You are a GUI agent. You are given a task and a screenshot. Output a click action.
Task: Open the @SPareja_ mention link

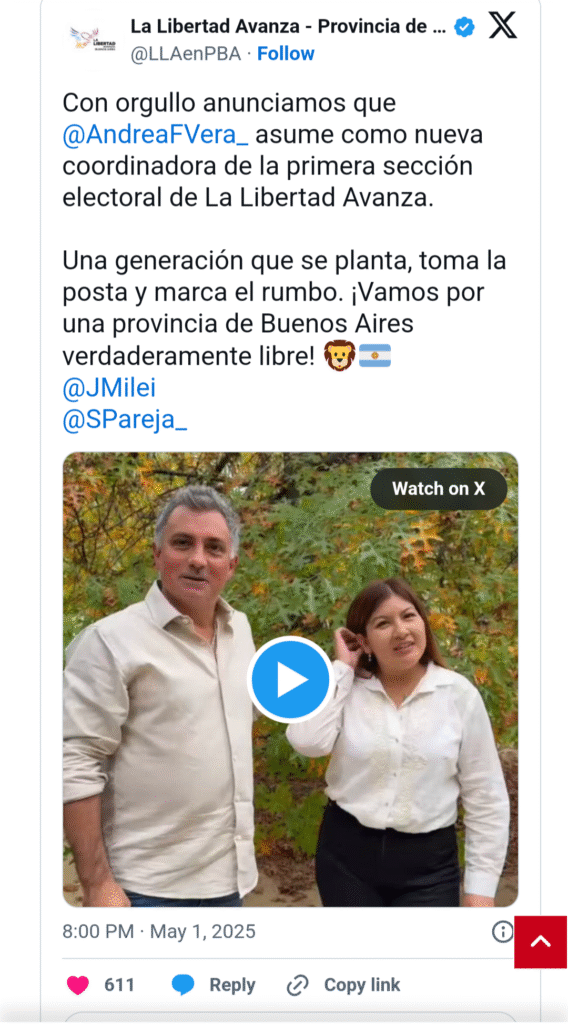[125, 421]
